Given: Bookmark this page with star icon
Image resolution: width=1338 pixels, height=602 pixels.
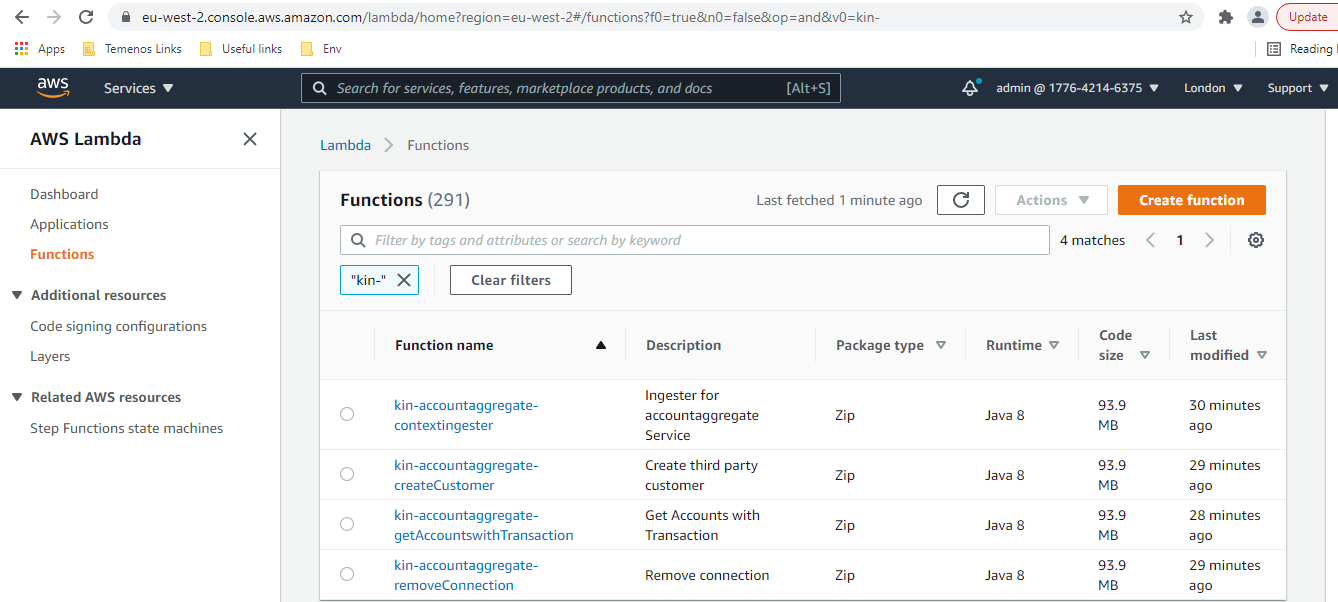Looking at the screenshot, I should (1186, 17).
